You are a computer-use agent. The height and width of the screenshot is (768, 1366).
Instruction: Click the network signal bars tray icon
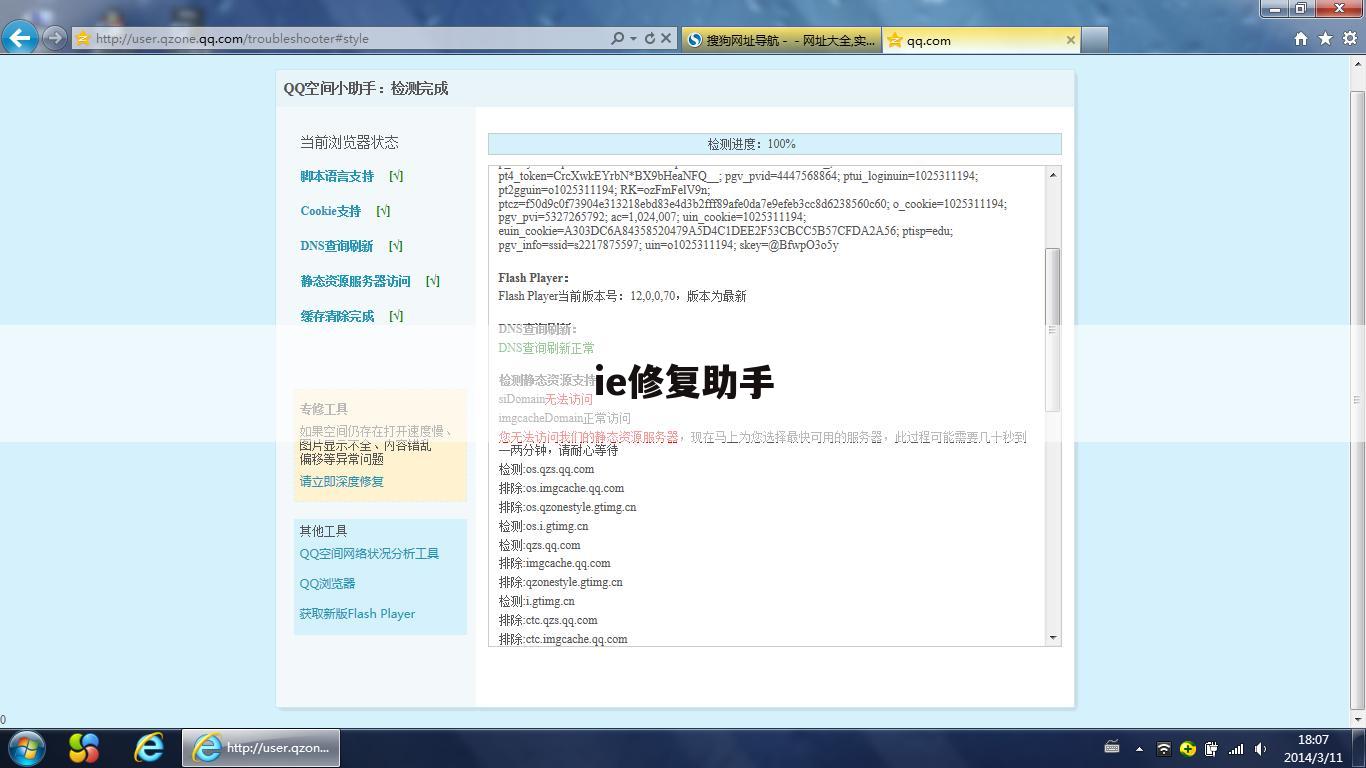click(x=1236, y=748)
